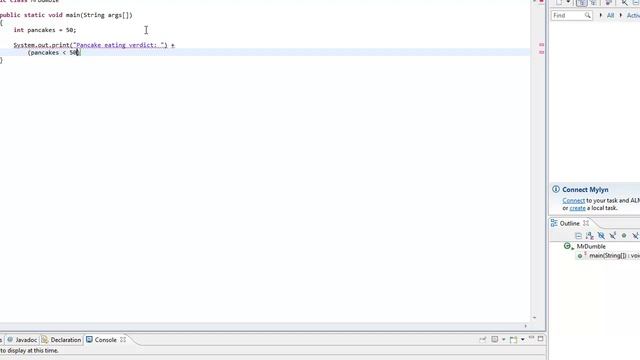The image size is (640, 360).
Task: Select MrDumble class in Outline
Action: 591,246
